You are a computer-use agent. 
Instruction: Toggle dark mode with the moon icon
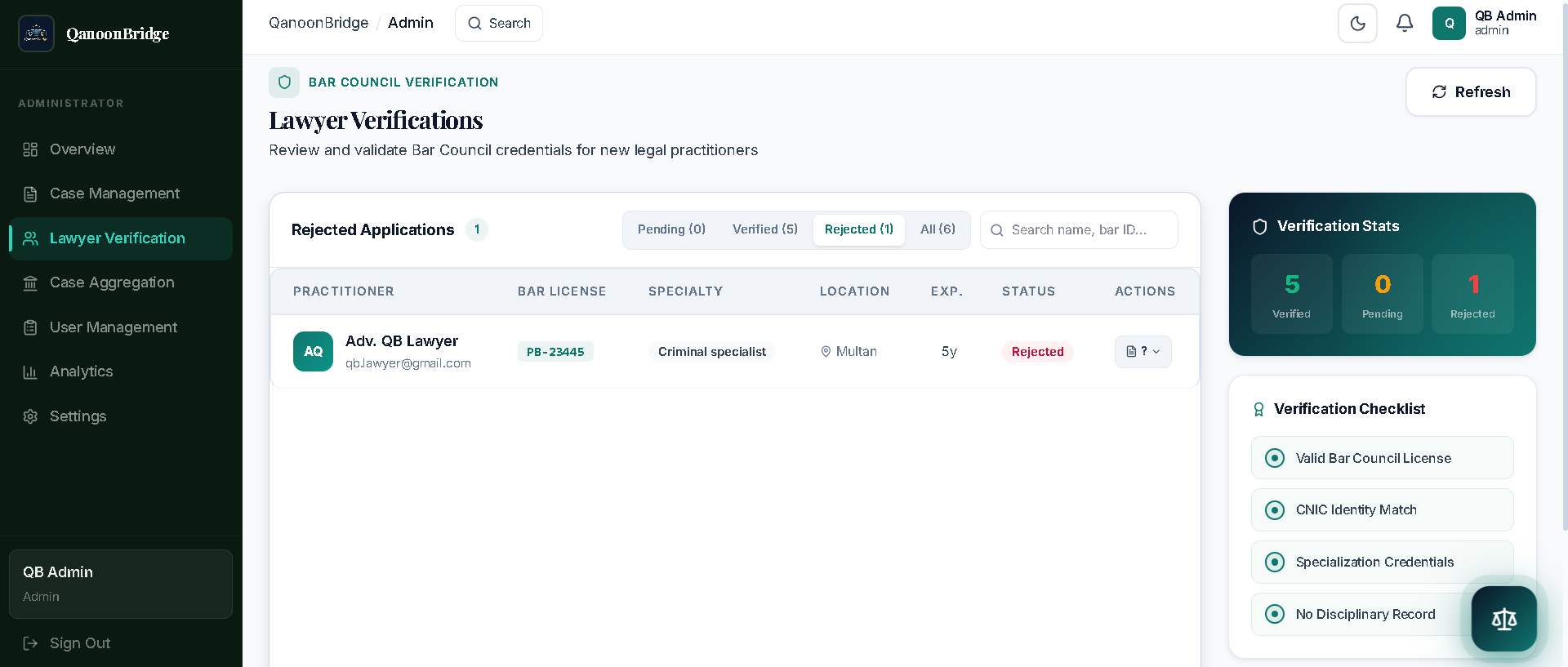pyautogui.click(x=1357, y=23)
